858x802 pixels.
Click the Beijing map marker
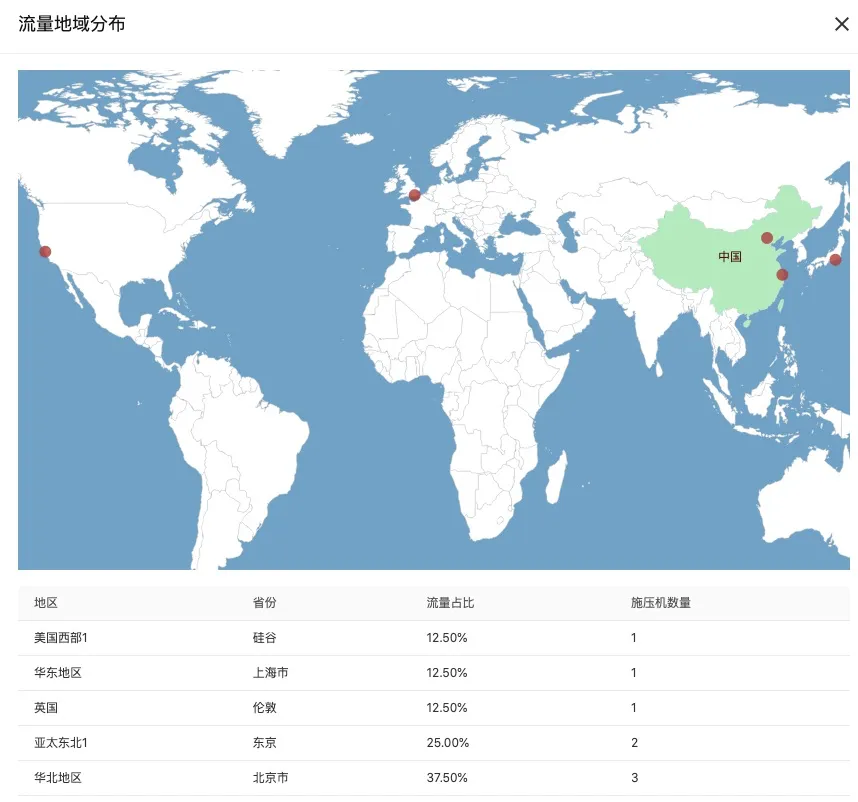pos(767,238)
